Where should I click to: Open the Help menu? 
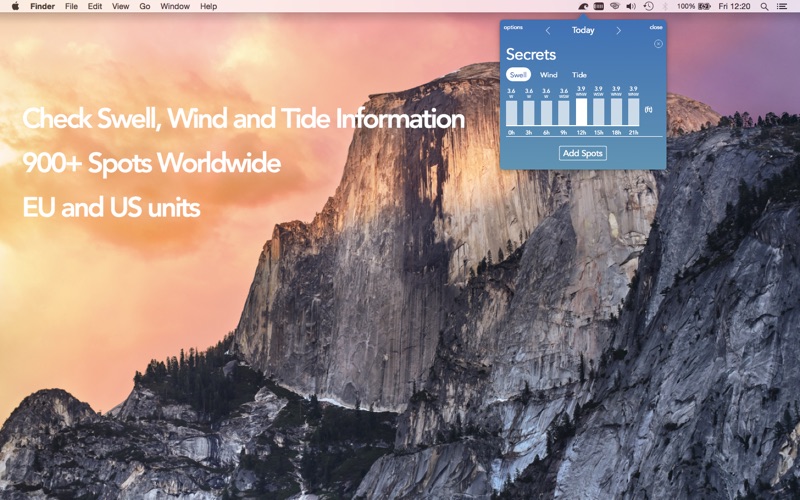[208, 6]
